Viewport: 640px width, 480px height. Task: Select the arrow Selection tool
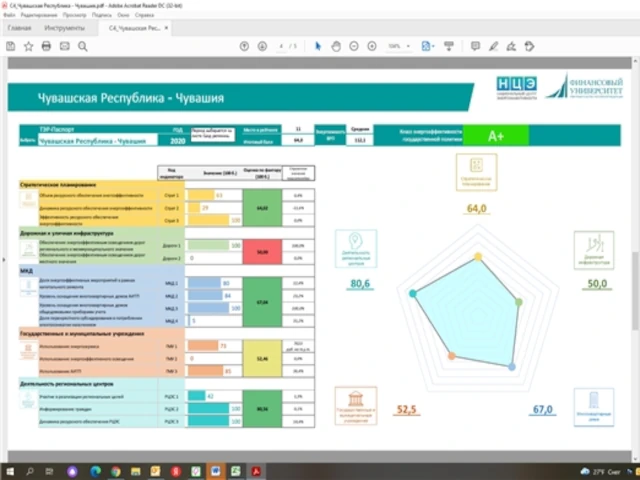coord(318,46)
